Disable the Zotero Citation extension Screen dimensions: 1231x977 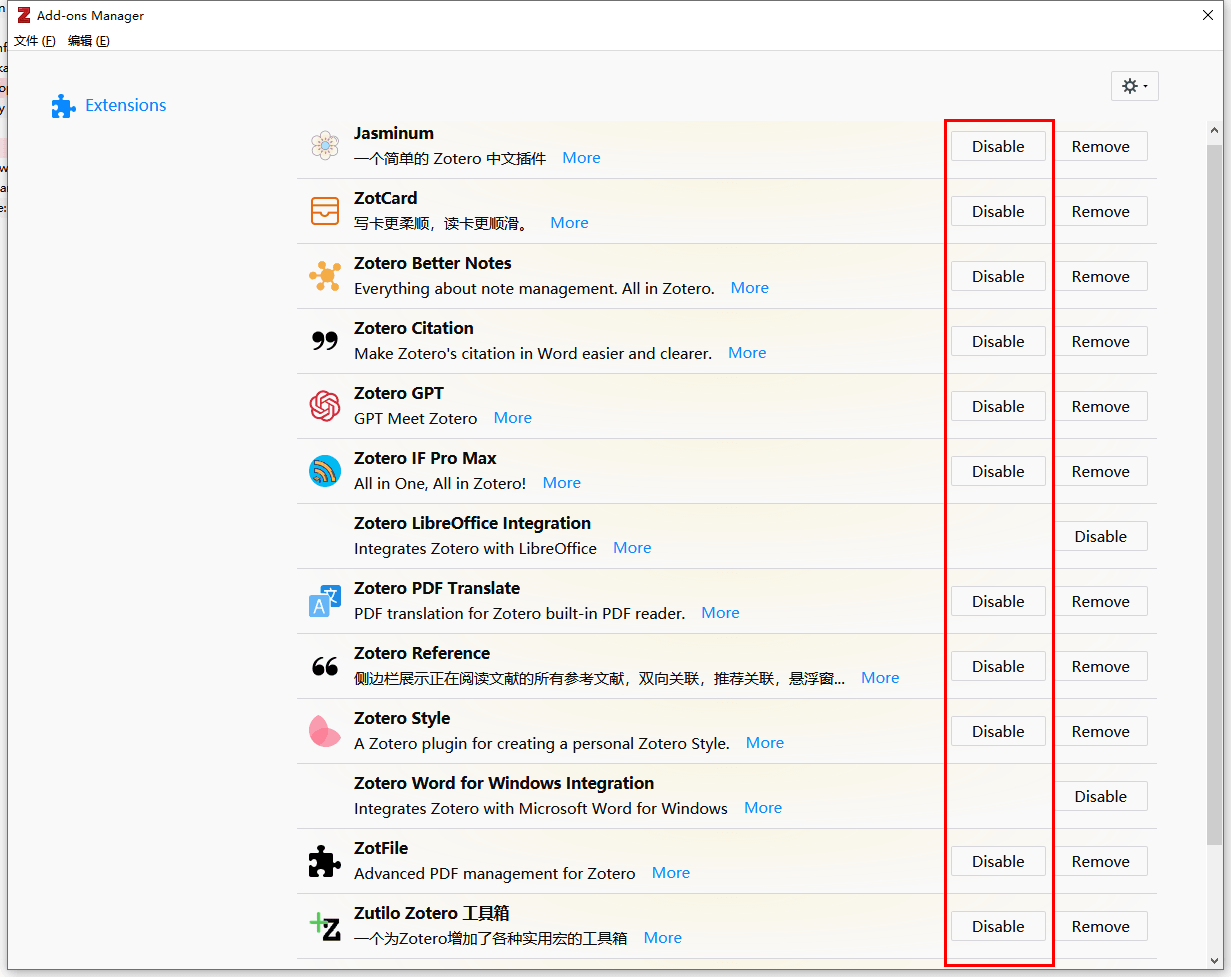coord(997,341)
